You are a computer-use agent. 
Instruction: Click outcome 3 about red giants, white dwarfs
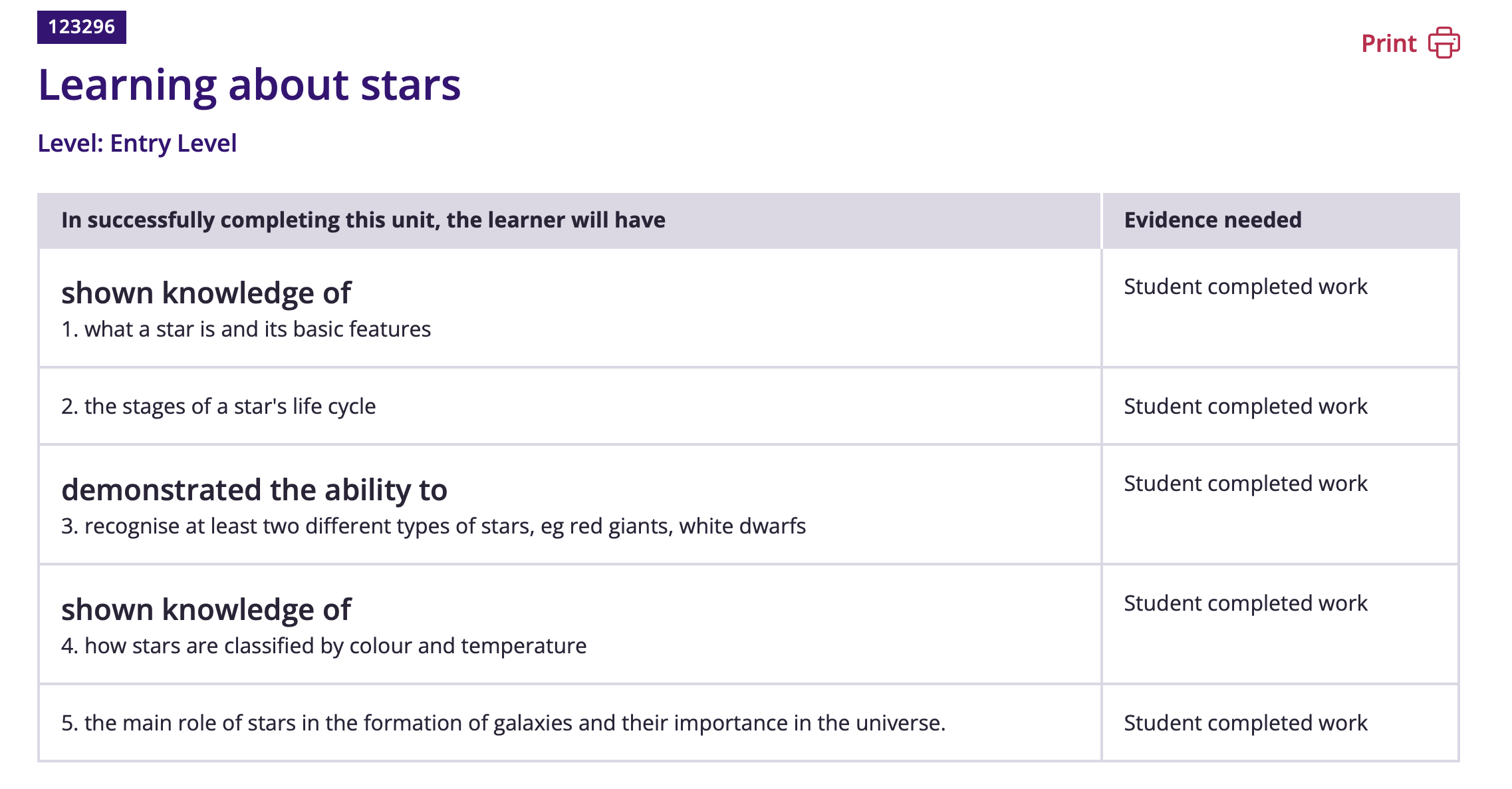[433, 526]
